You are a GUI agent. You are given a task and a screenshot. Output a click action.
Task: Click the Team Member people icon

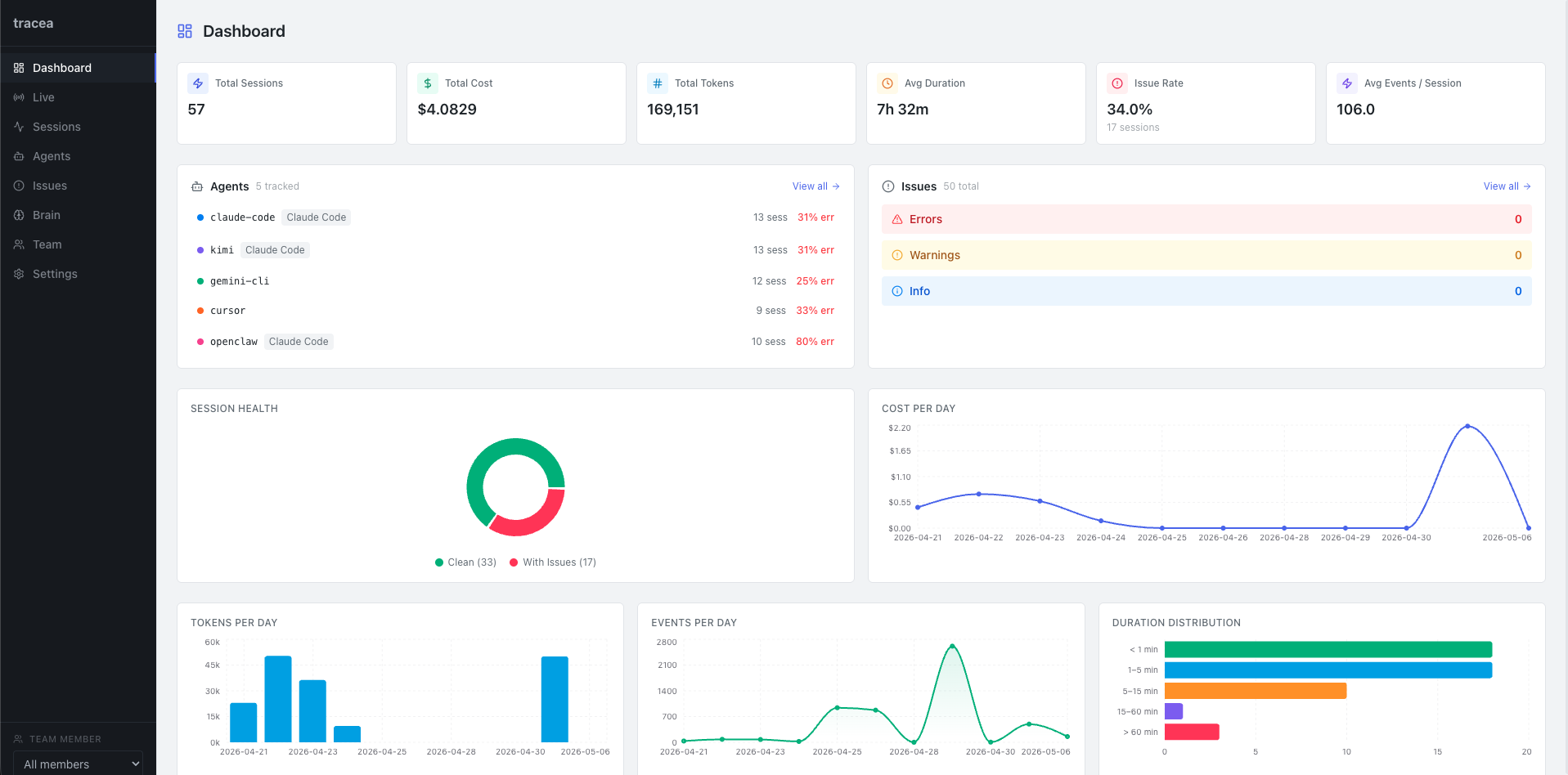point(18,739)
